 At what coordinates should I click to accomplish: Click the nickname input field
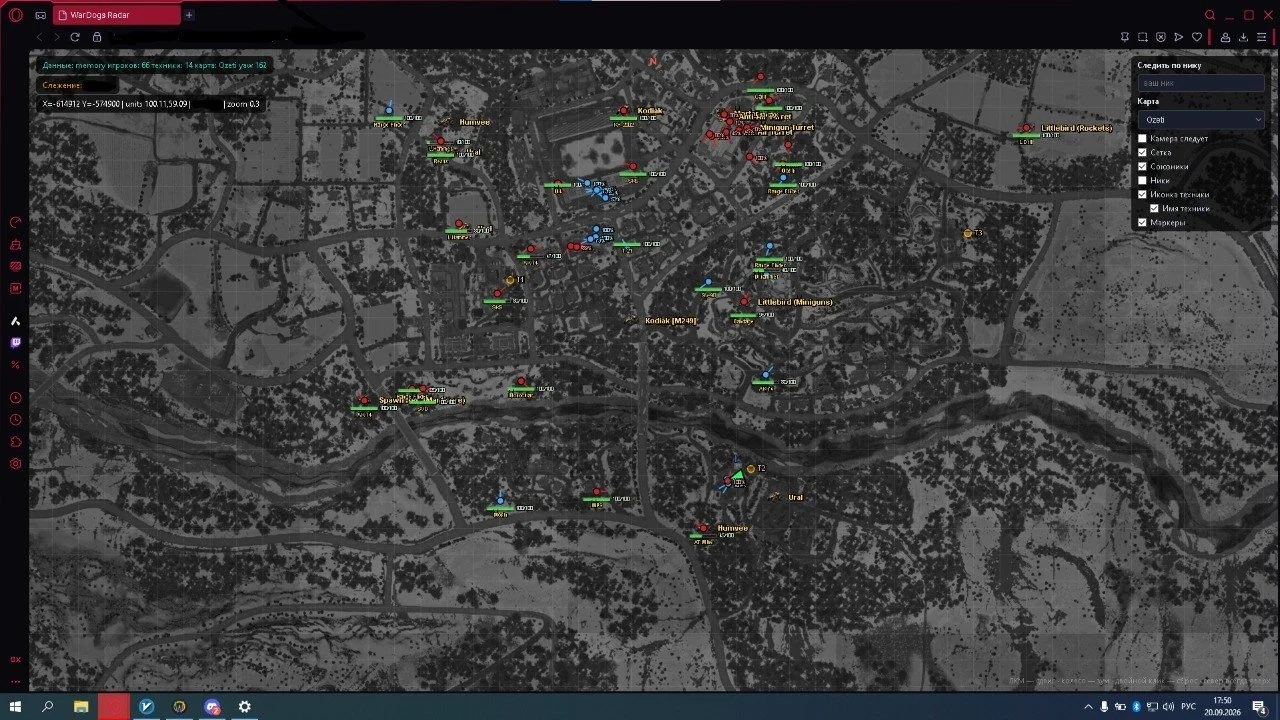(1201, 83)
